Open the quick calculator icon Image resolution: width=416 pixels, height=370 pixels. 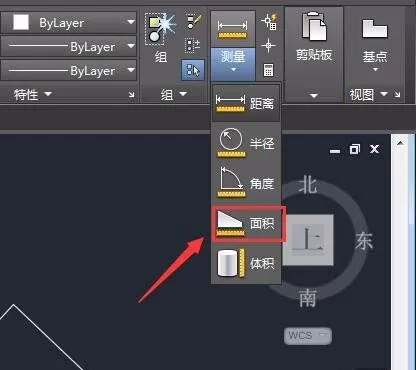click(x=269, y=70)
